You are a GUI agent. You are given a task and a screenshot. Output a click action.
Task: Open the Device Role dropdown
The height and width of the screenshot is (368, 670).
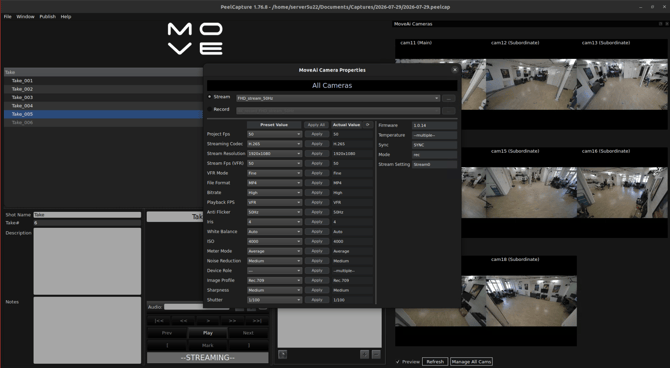[x=274, y=271]
